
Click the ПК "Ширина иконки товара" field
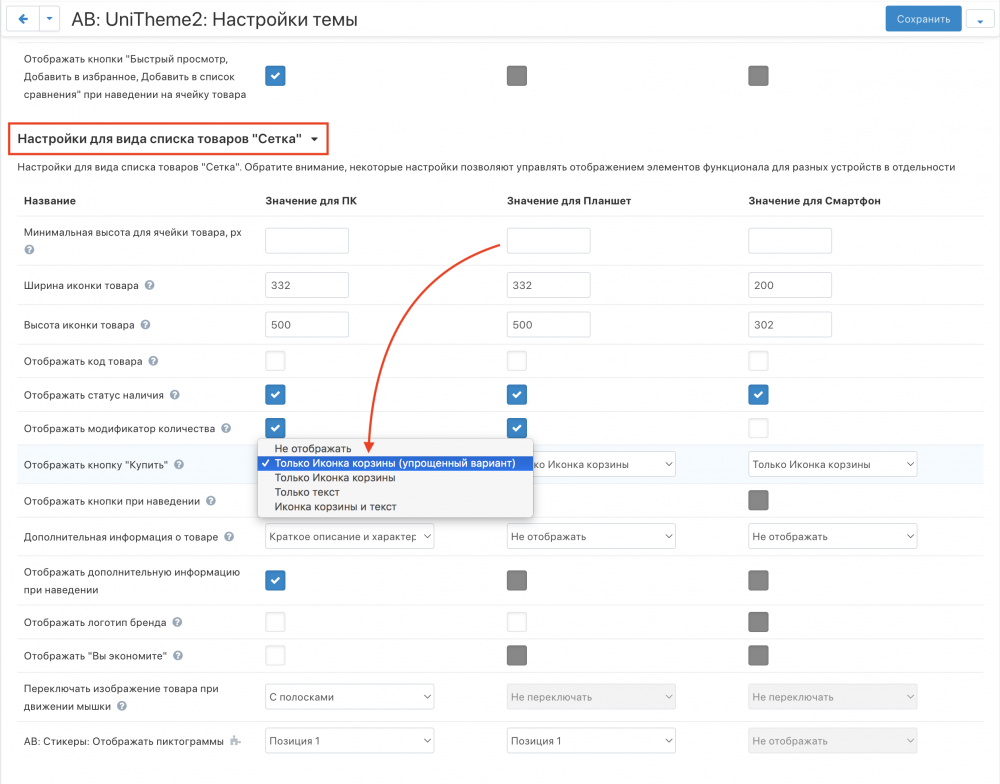point(306,286)
